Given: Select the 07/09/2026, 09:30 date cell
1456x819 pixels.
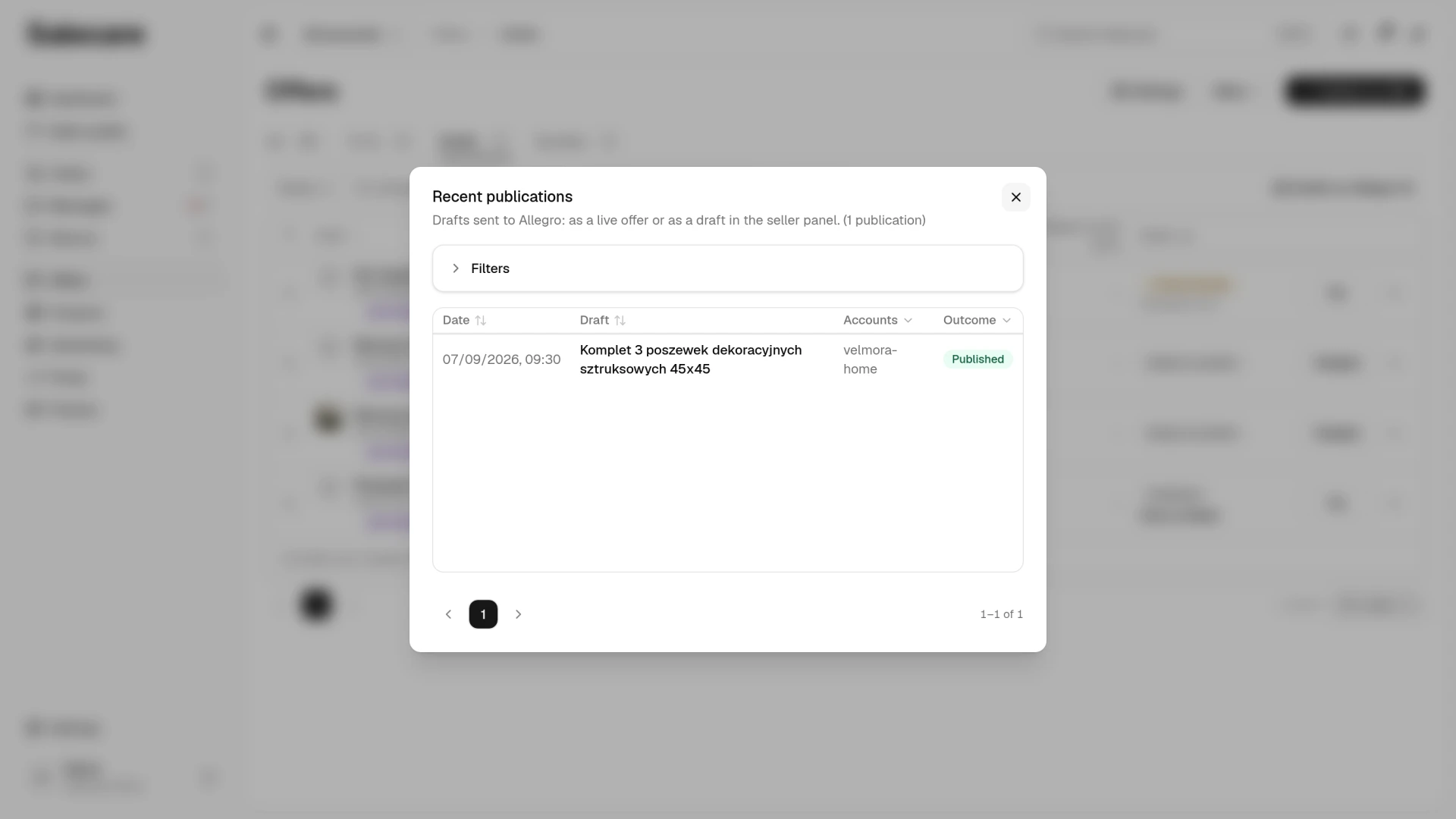Looking at the screenshot, I should (501, 359).
